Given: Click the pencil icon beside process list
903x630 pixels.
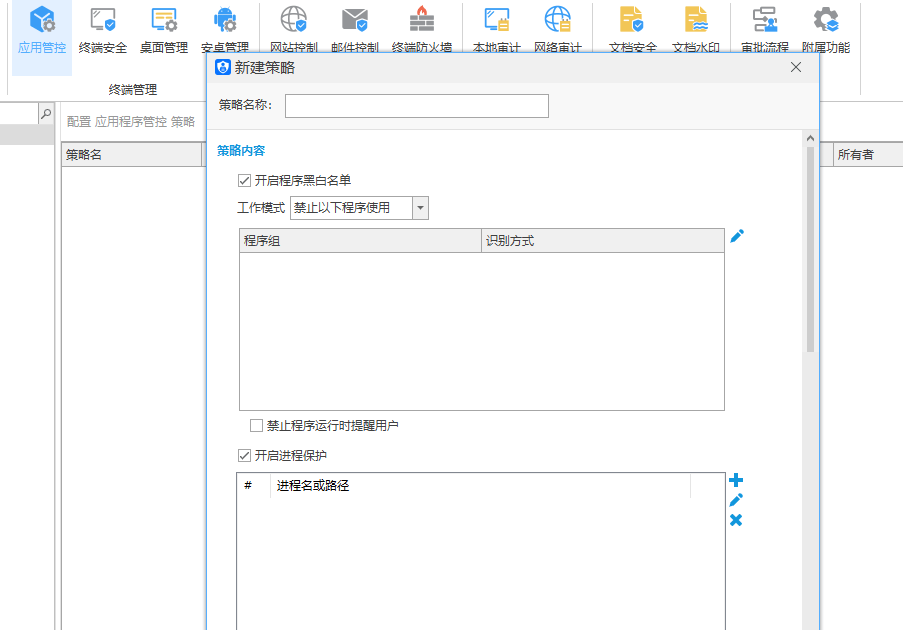Looking at the screenshot, I should [736, 500].
